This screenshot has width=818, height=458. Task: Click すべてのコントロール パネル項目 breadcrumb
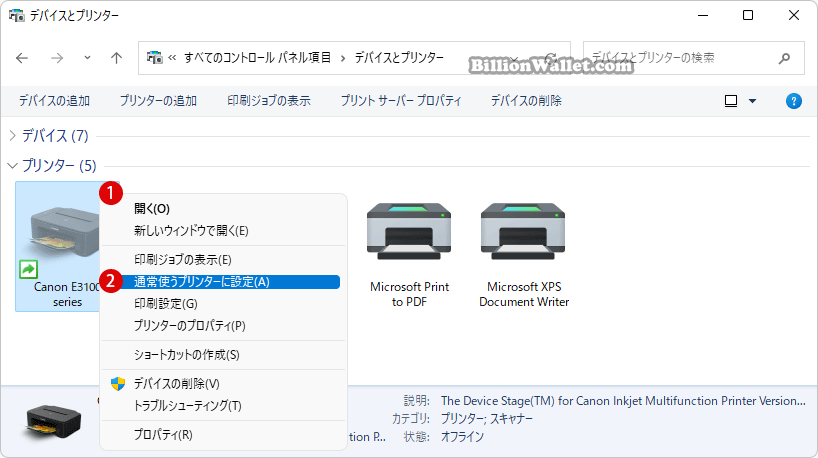click(257, 57)
